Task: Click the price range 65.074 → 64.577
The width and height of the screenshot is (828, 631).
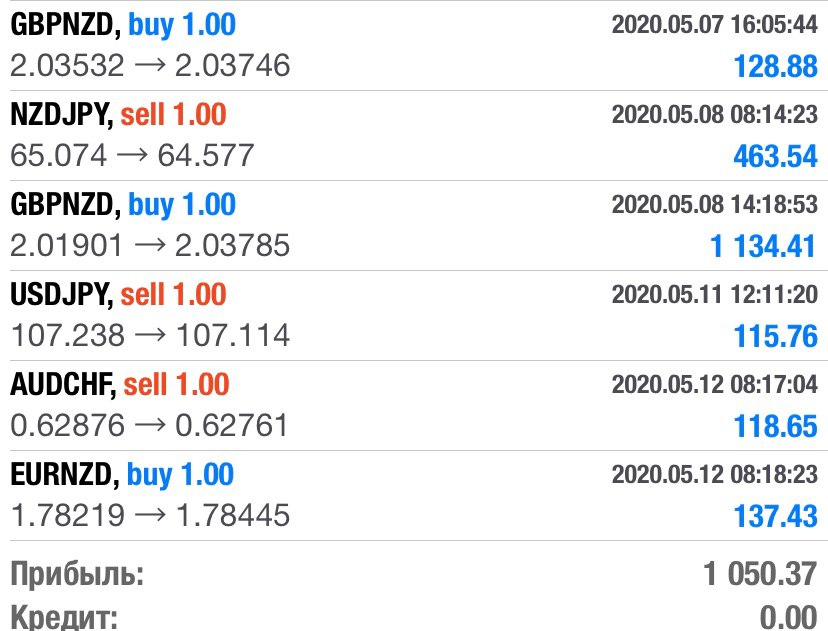Action: [132, 156]
